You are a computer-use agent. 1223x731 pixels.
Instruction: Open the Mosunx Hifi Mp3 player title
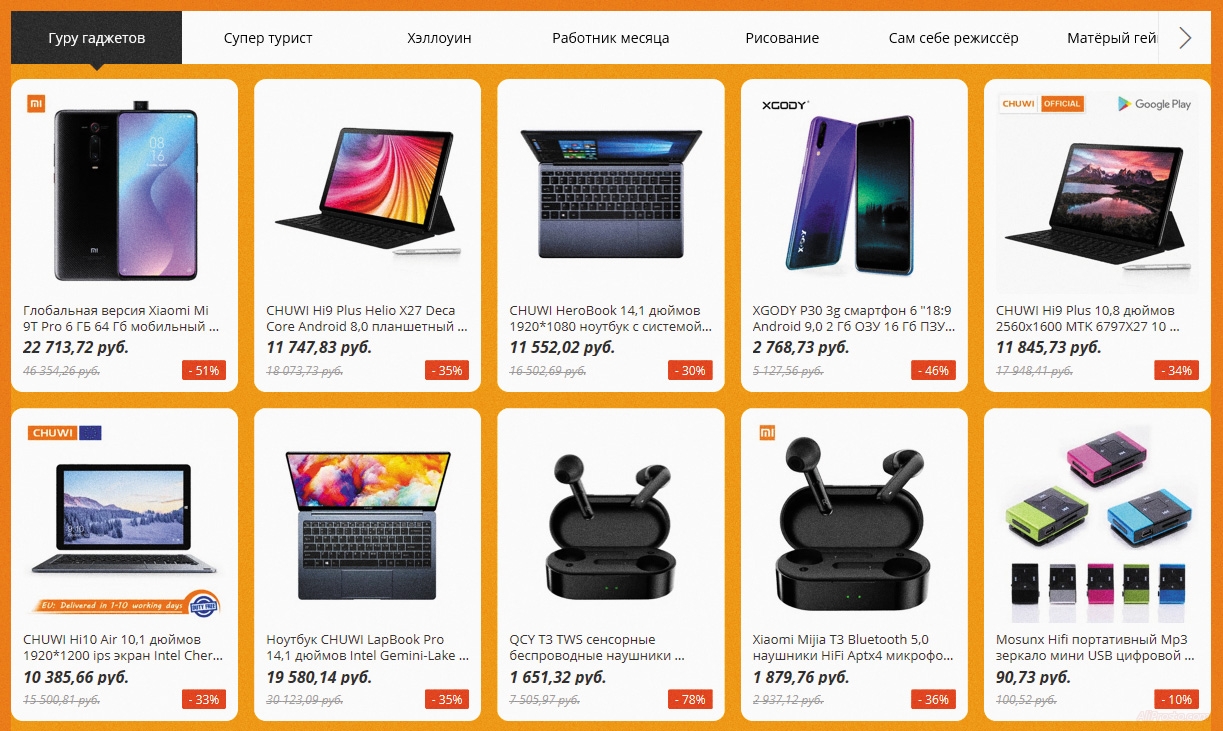(x=1095, y=647)
